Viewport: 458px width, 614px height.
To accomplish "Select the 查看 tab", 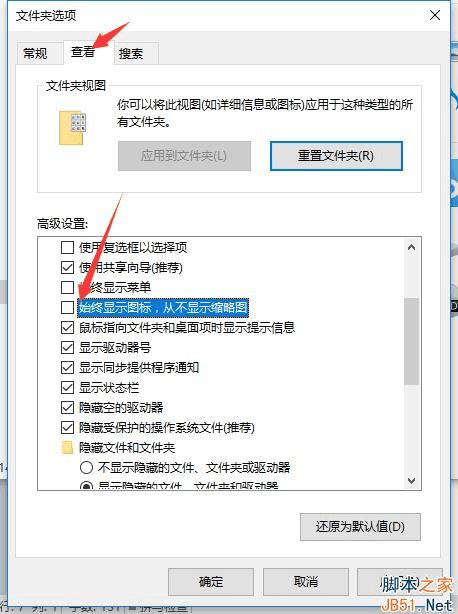I will (83, 52).
